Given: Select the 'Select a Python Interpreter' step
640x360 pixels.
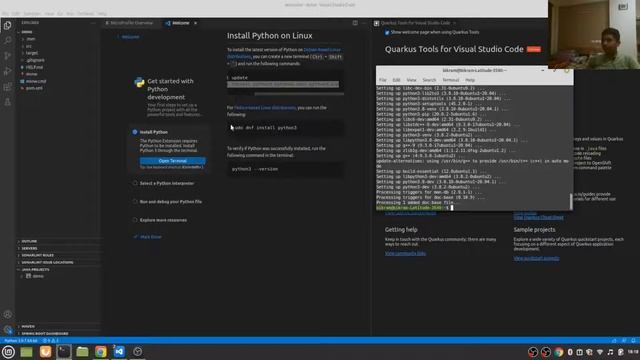Looking at the screenshot, I should coord(167,184).
